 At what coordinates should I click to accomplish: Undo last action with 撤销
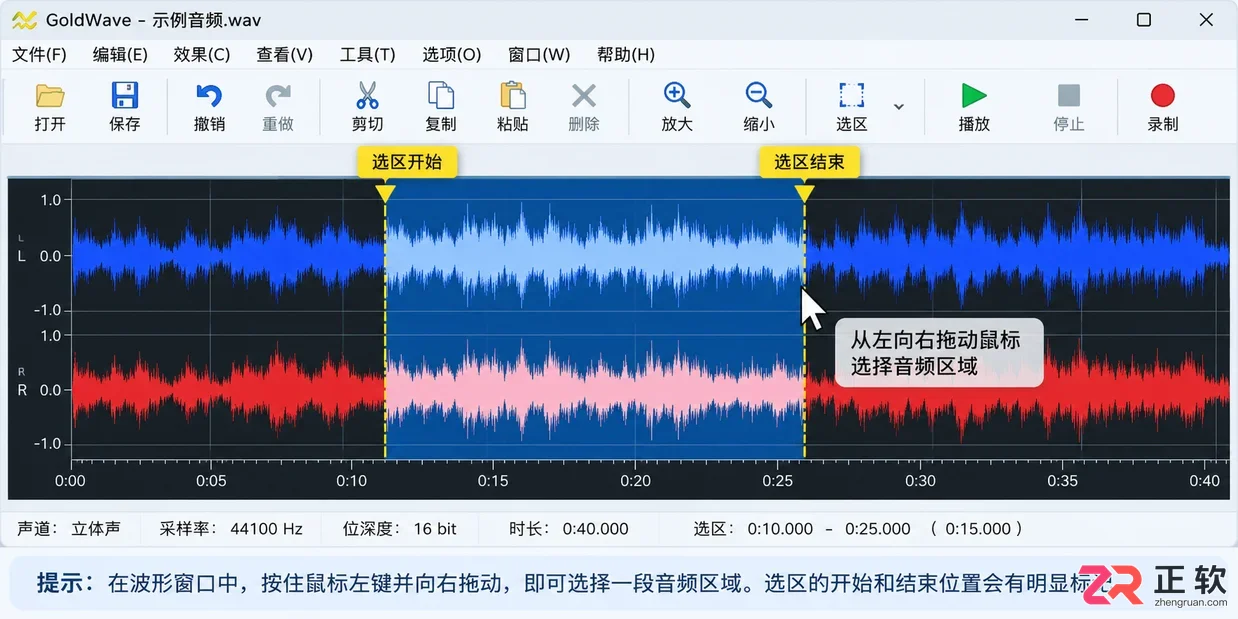(x=209, y=97)
